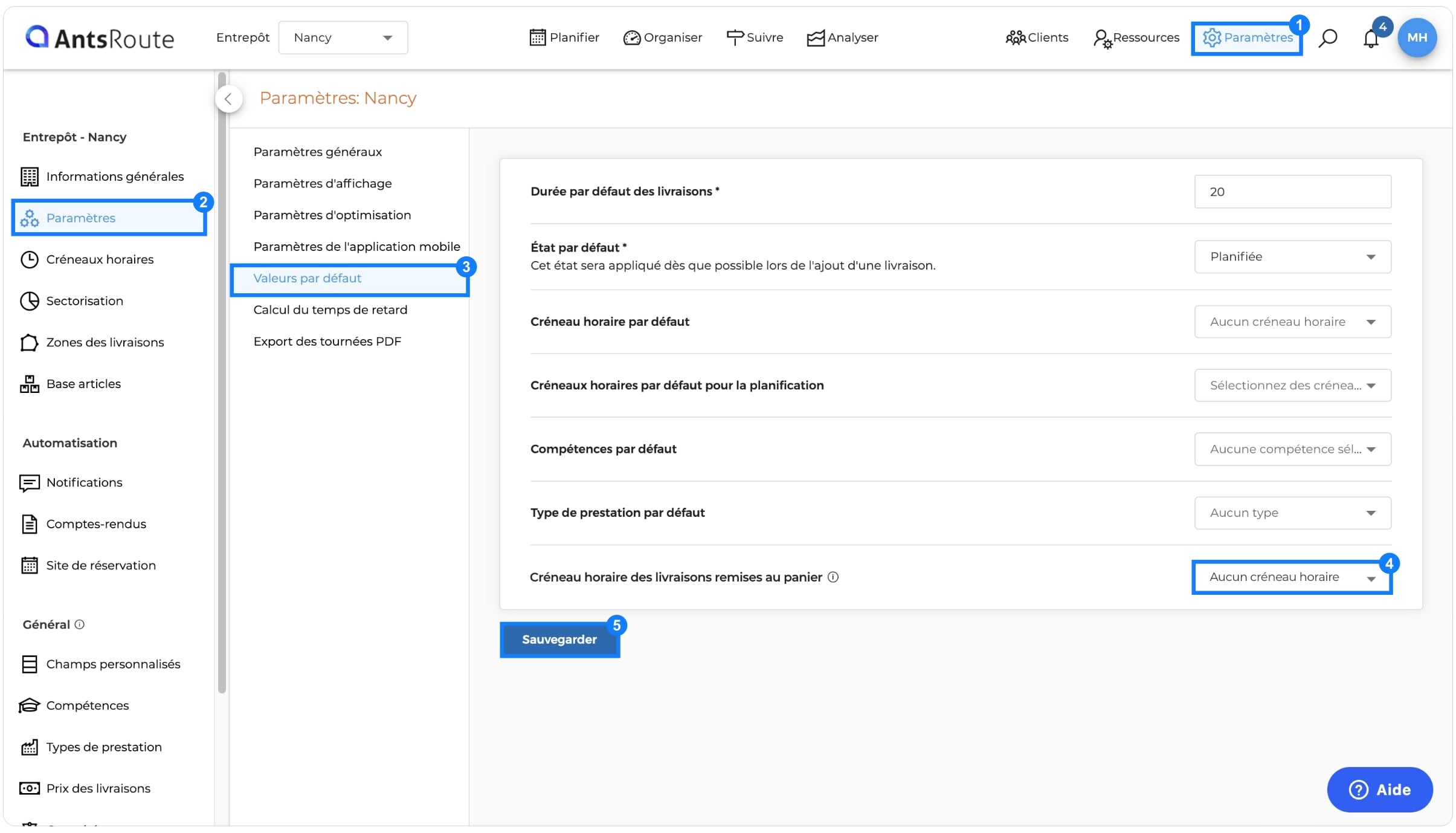
Task: Click the Paramètres: Nancy page title
Action: (x=338, y=98)
